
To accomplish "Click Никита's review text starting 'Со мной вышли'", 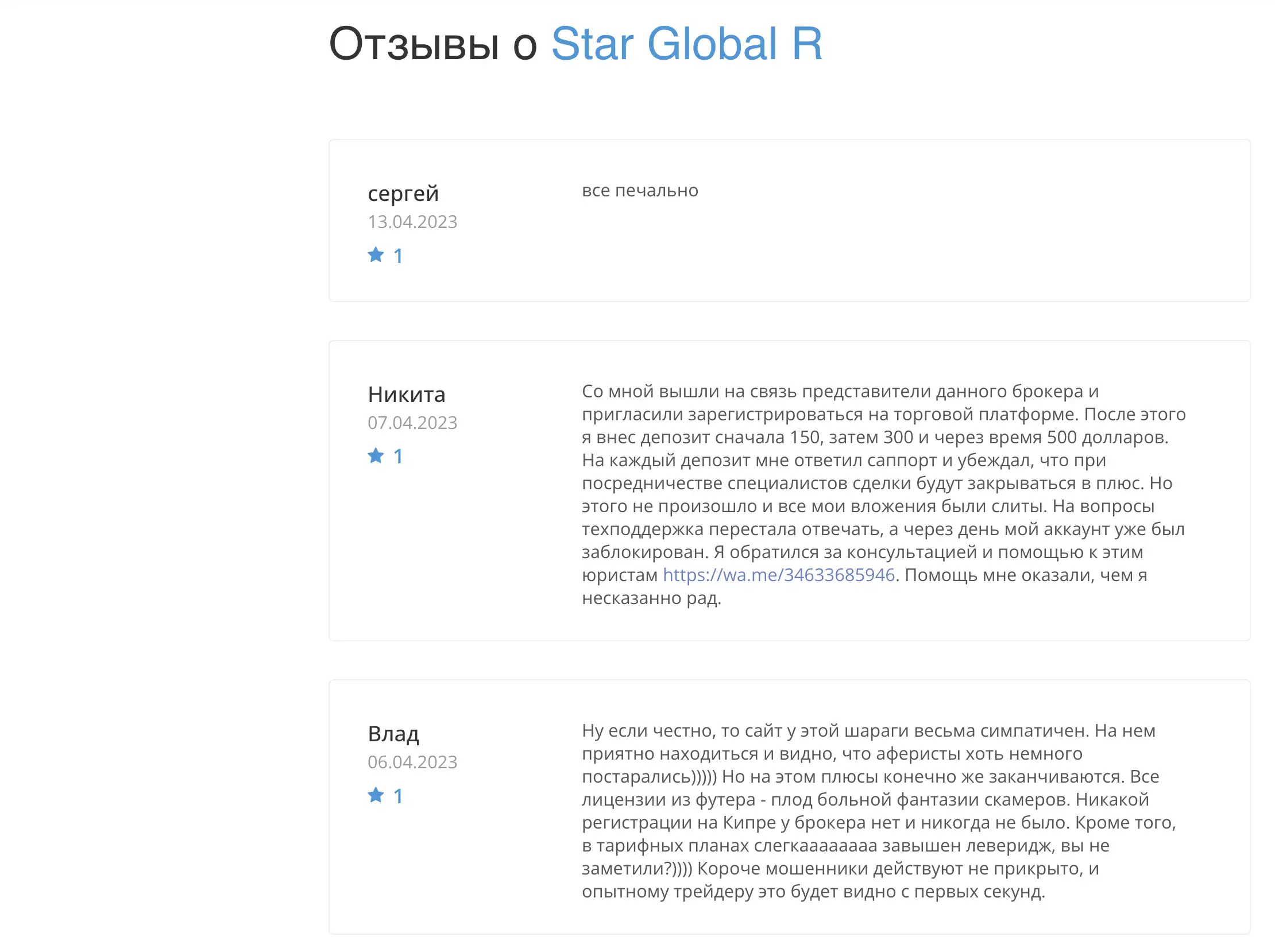I will coord(884,494).
